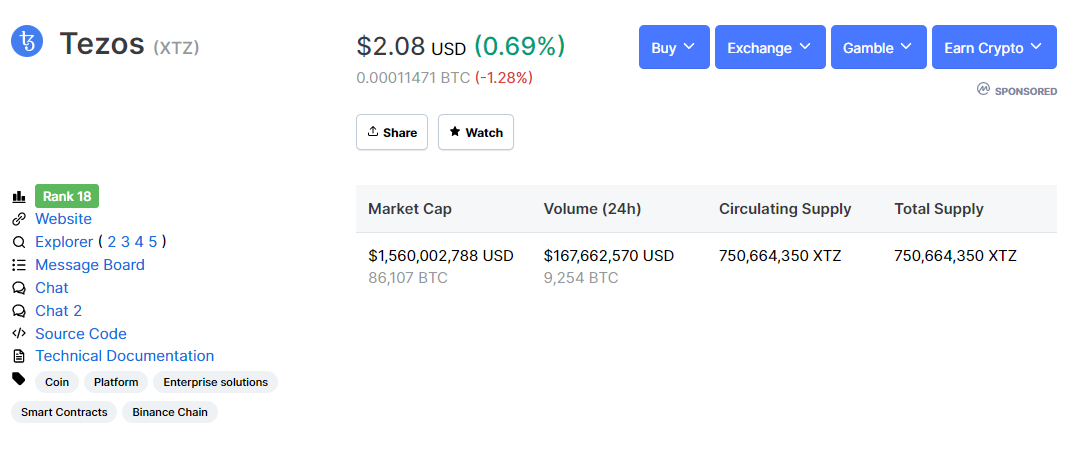The height and width of the screenshot is (465, 1081).
Task: Toggle the Watch star button
Action: click(x=476, y=132)
